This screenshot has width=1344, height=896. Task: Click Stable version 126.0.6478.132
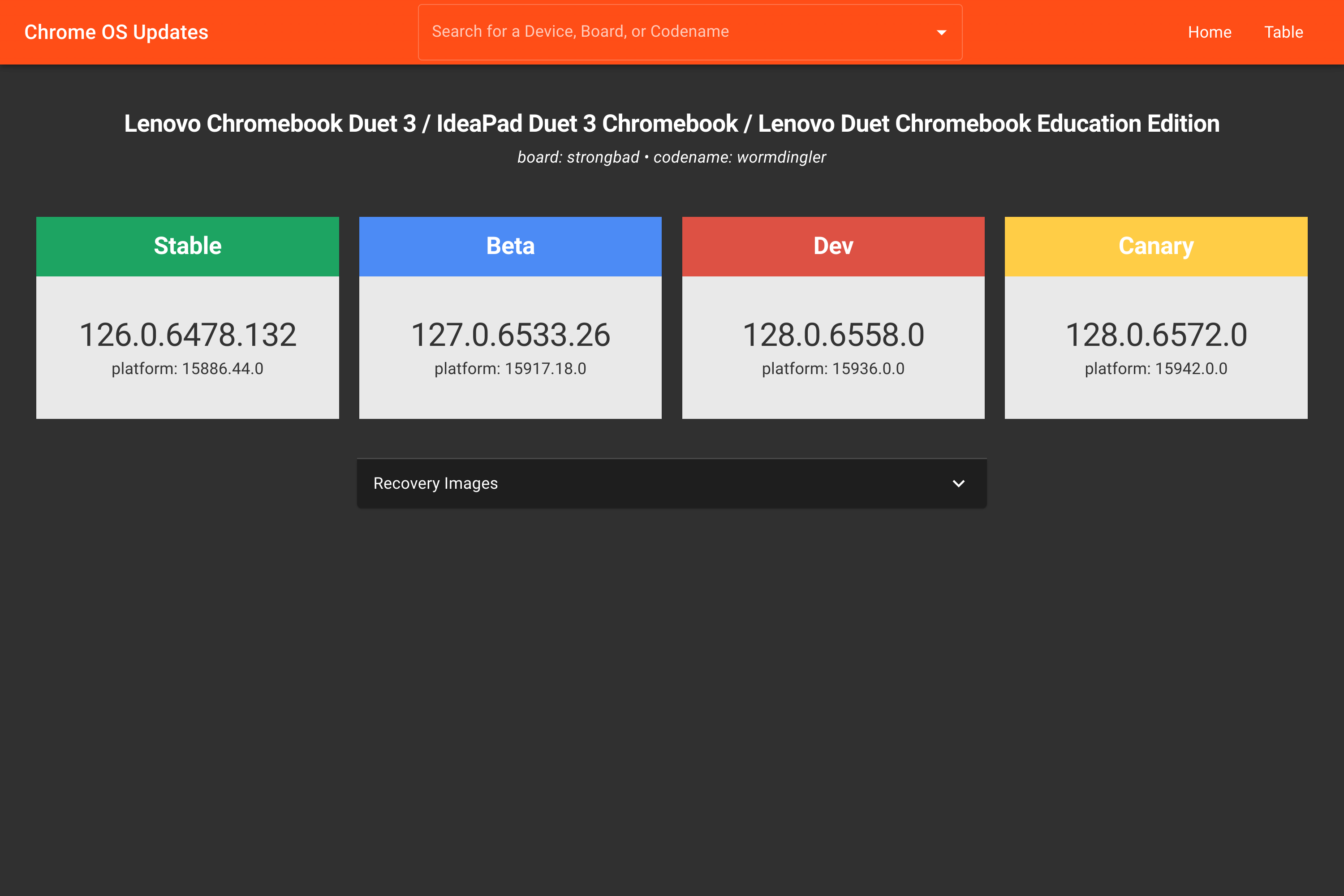(x=187, y=335)
